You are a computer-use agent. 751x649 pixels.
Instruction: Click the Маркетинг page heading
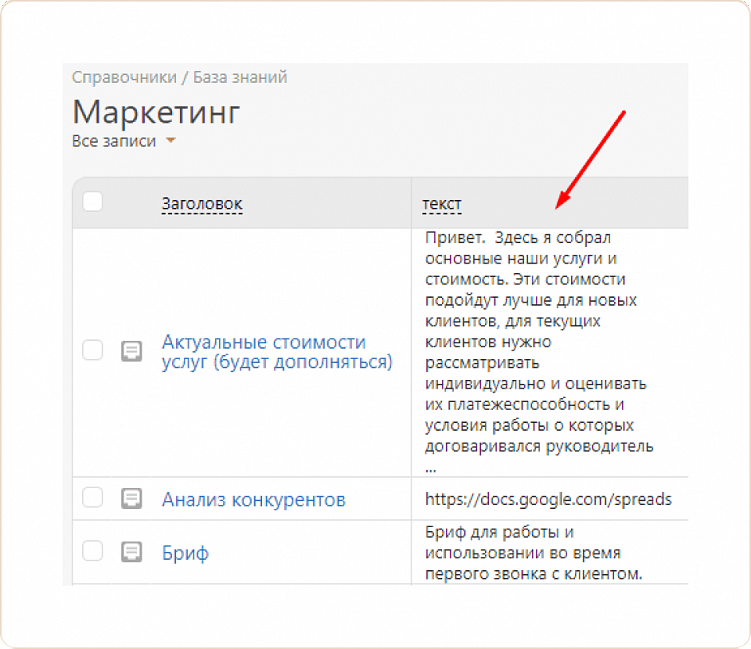tap(156, 110)
